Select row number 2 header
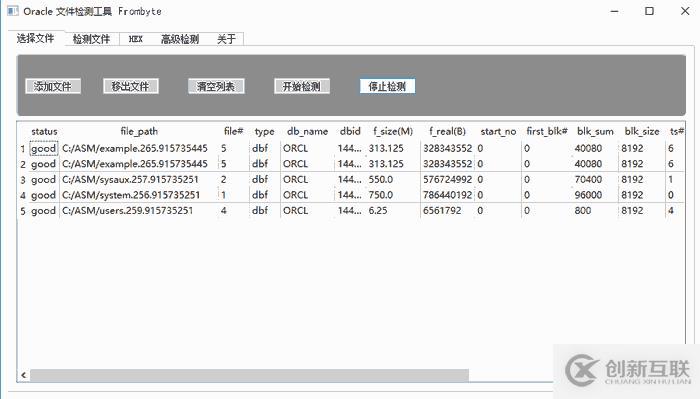700x399 pixels. pos(23,164)
